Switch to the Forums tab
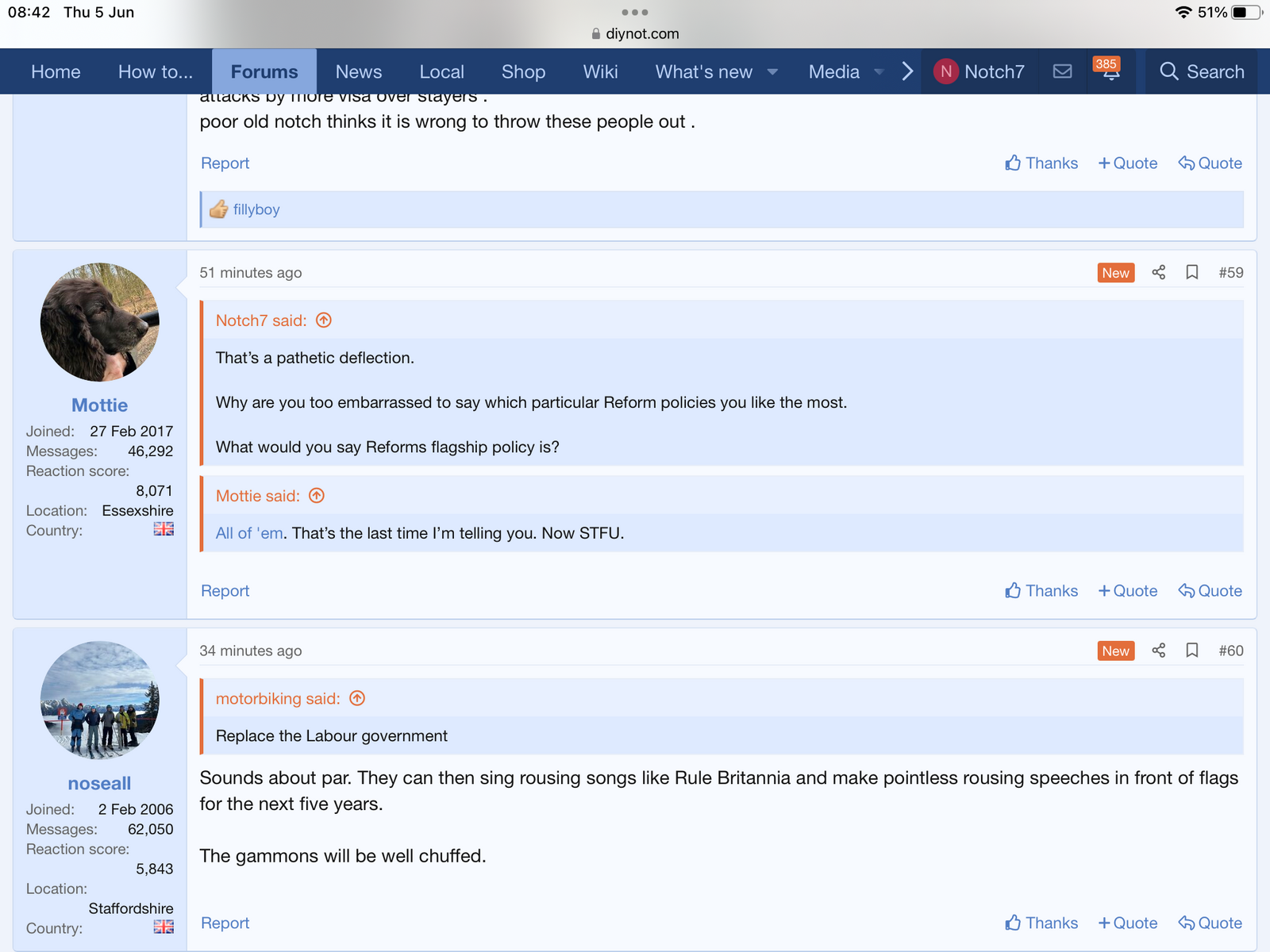This screenshot has height=952, width=1270. click(264, 71)
